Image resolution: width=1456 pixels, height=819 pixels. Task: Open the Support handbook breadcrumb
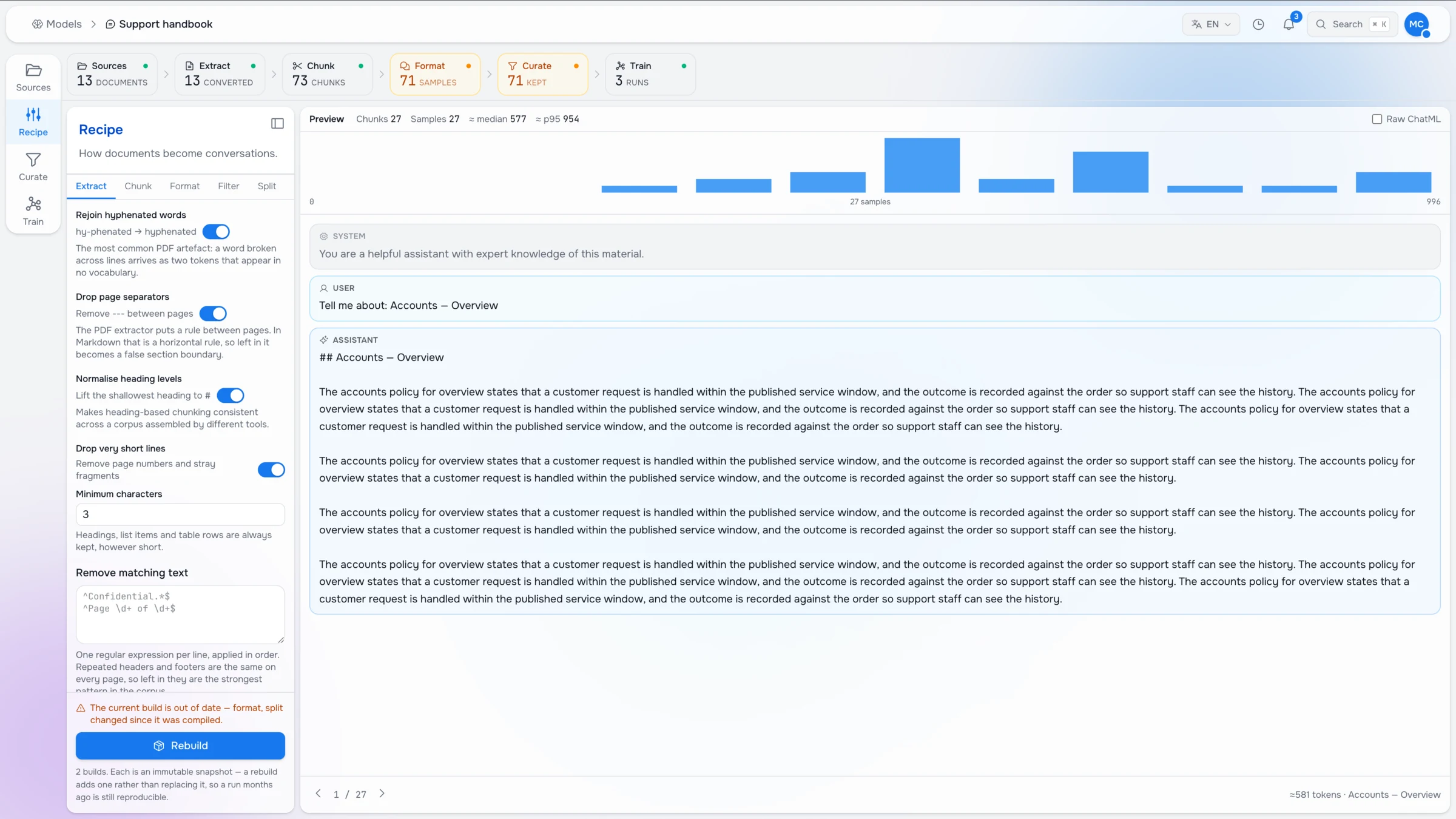tap(159, 24)
